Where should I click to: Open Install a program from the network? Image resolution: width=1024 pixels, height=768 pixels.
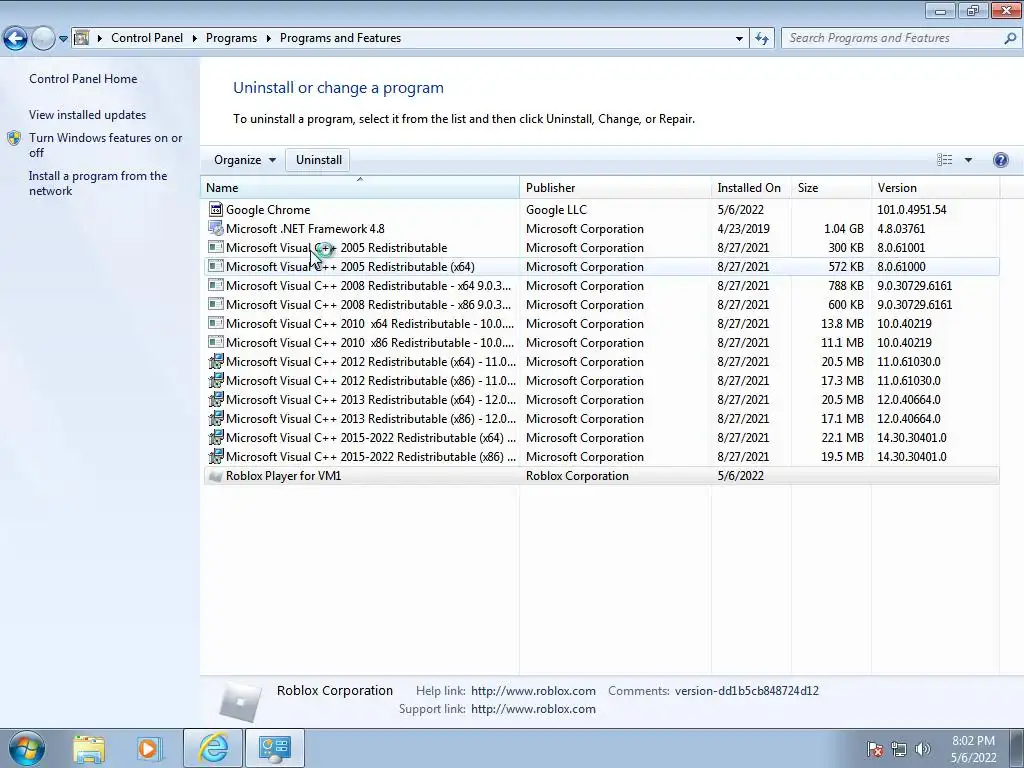(x=98, y=184)
